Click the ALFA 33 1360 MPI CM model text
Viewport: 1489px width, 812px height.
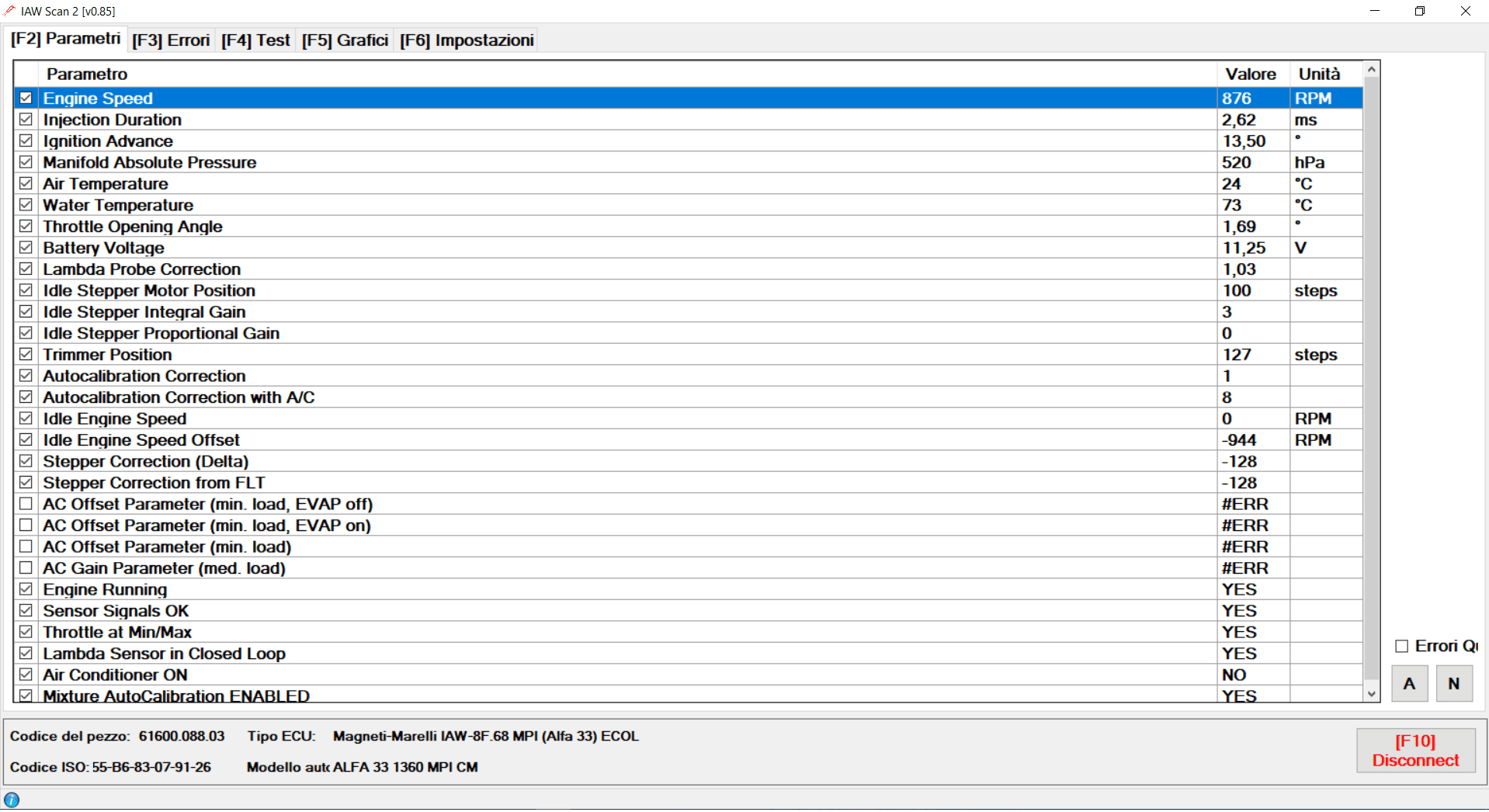pos(405,767)
